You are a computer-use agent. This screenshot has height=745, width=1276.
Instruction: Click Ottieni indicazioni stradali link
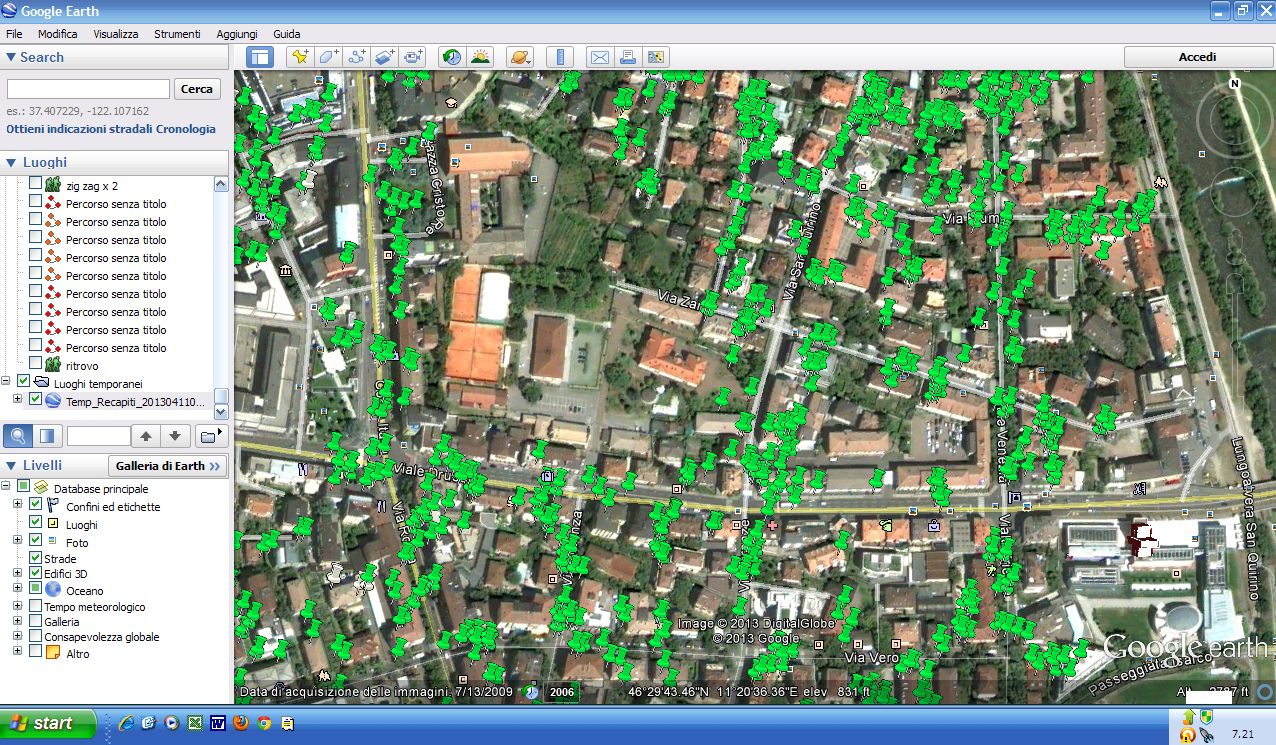pos(81,129)
